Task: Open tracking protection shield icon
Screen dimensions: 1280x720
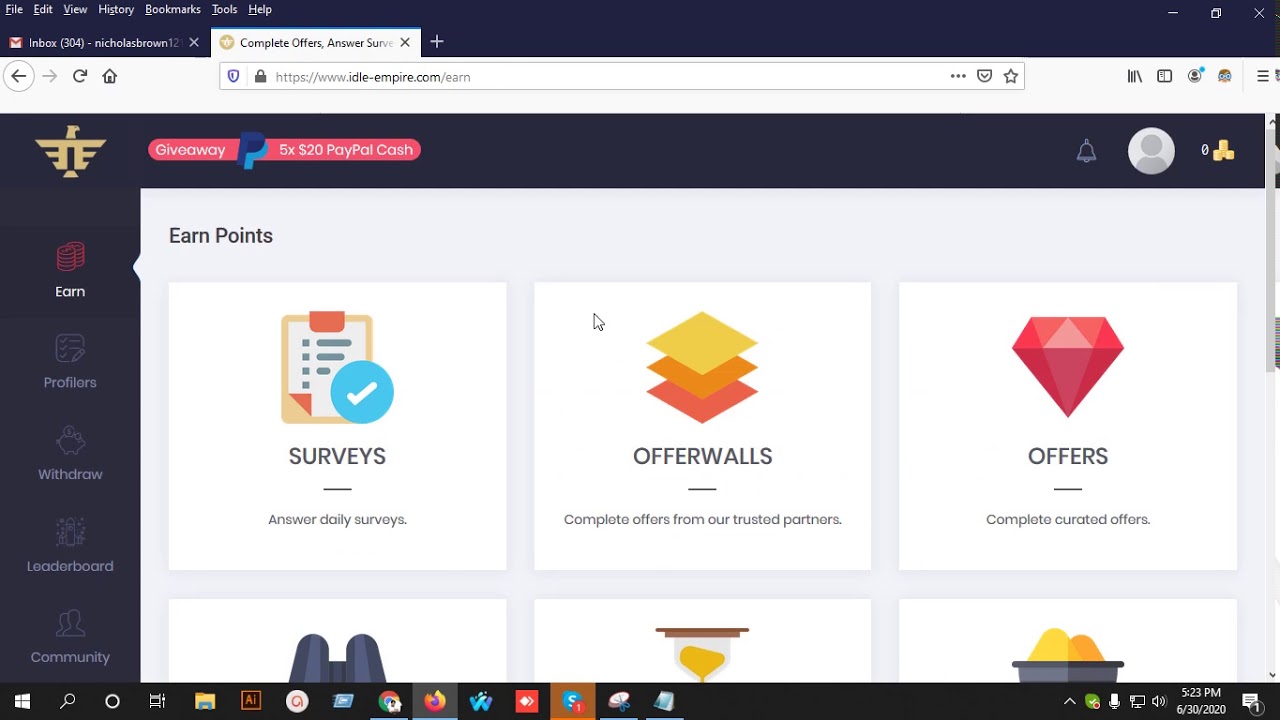Action: tap(234, 76)
